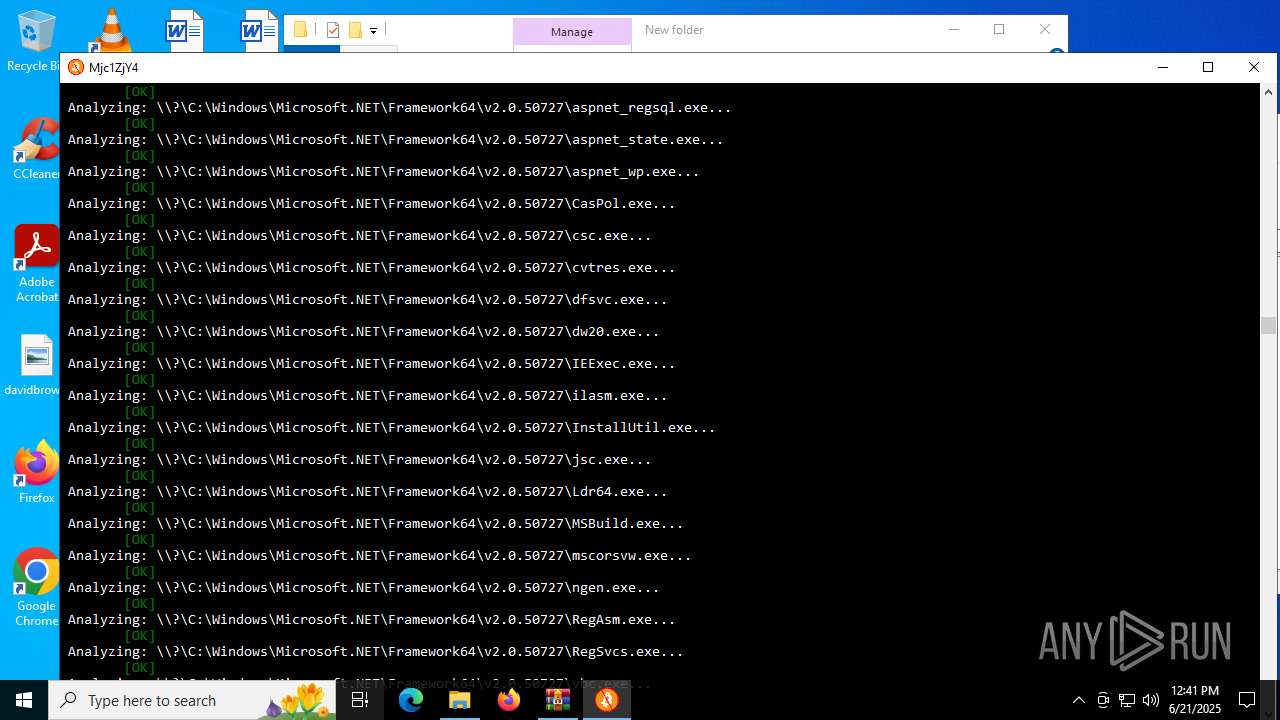Open the first Word document on desktop
Screen dimensions: 1280x720
tap(184, 30)
